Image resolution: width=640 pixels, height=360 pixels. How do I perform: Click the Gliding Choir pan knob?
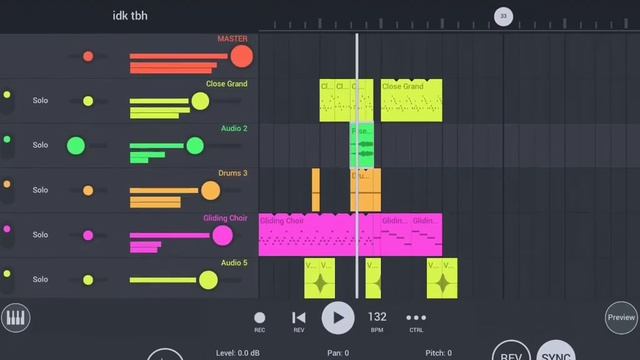88,235
